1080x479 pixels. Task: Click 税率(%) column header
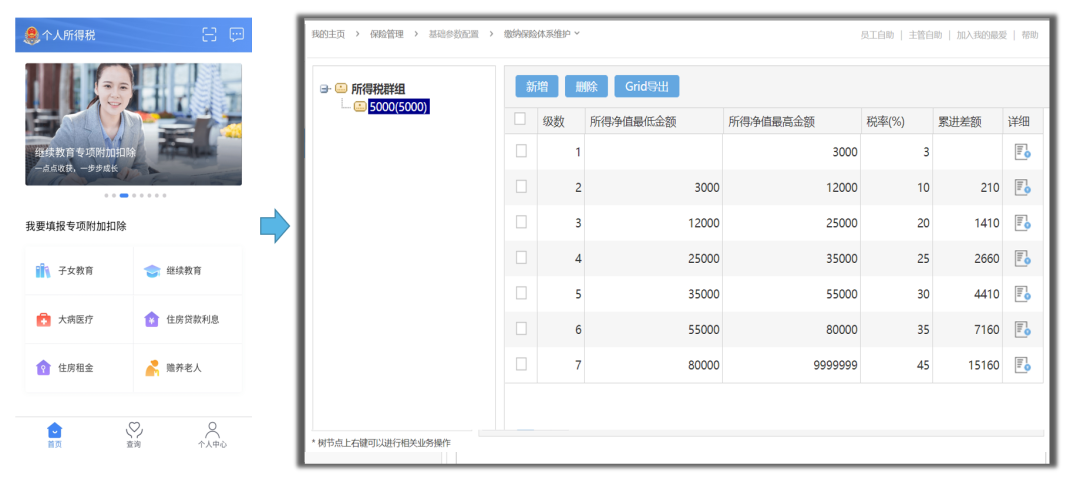885,122
